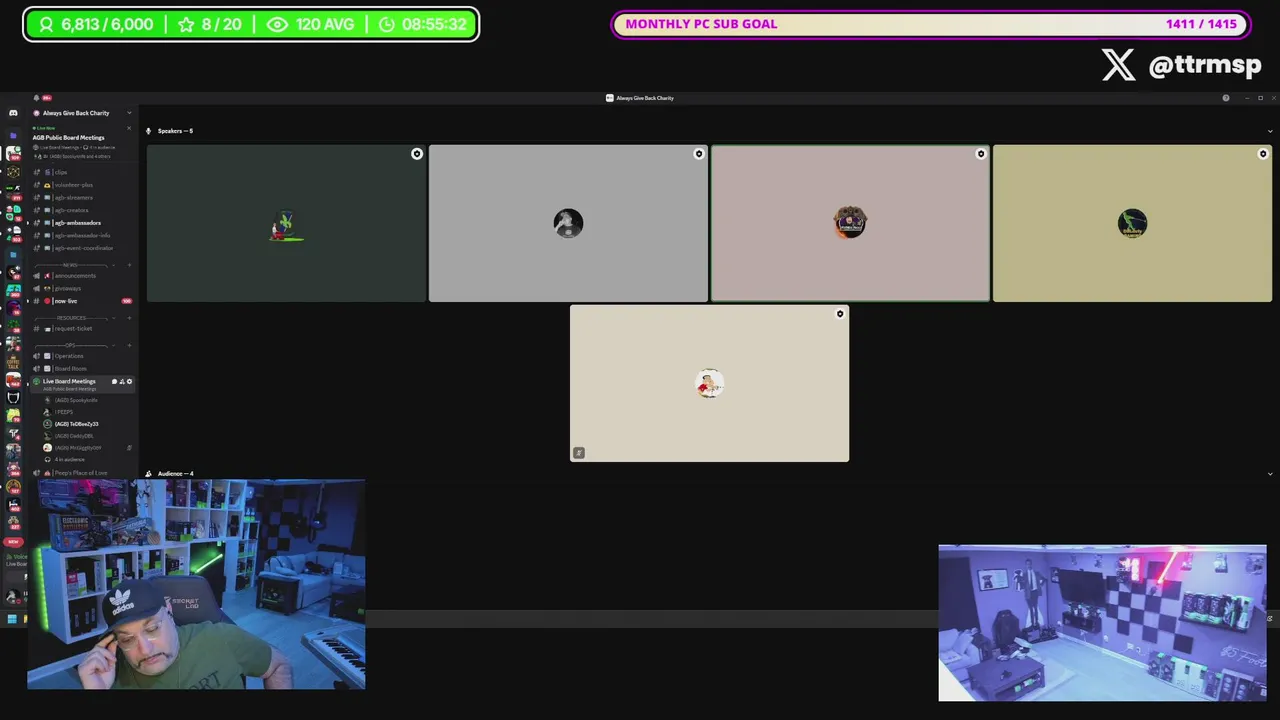
Task: Click the red NEW pill in server bar
Action: pyautogui.click(x=13, y=541)
